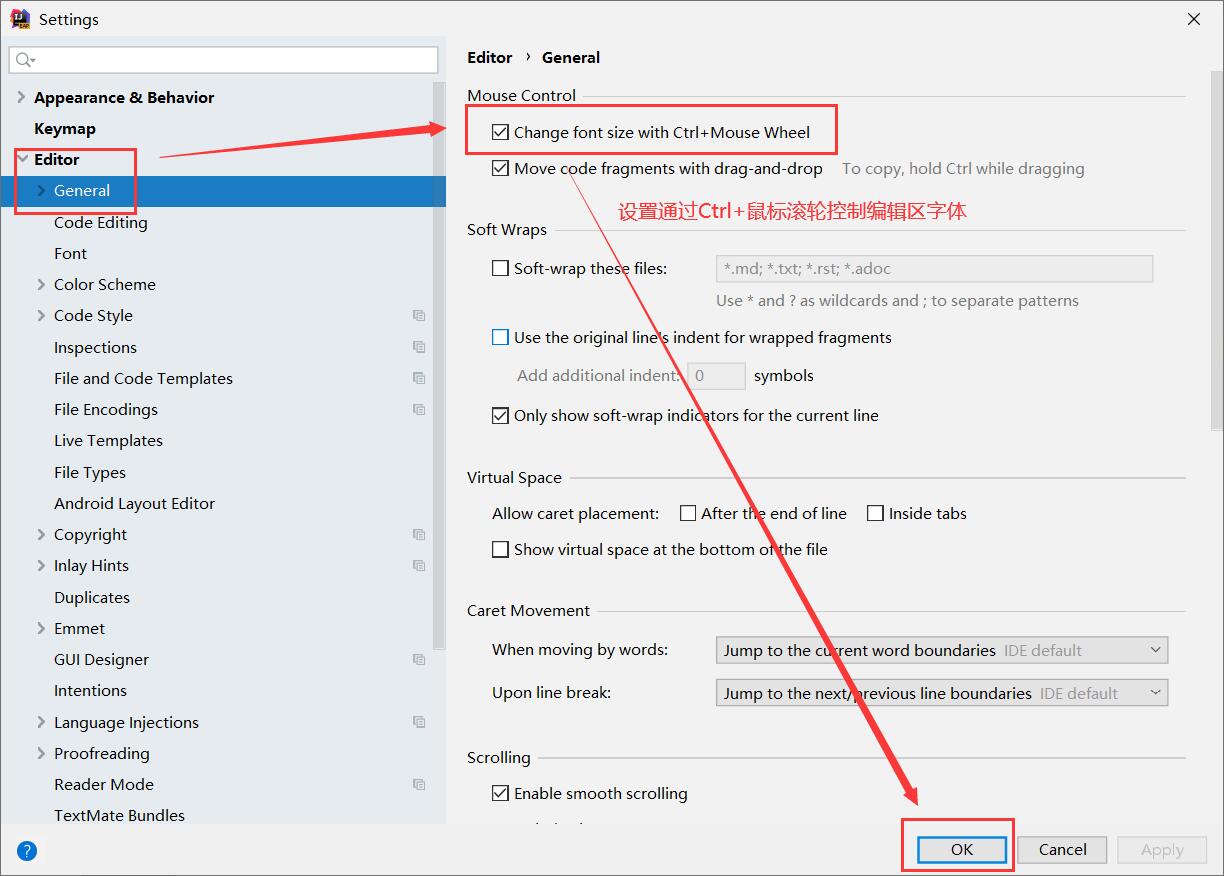The width and height of the screenshot is (1224, 876).
Task: Expand Inlay Hints node arrow
Action: click(x=41, y=565)
